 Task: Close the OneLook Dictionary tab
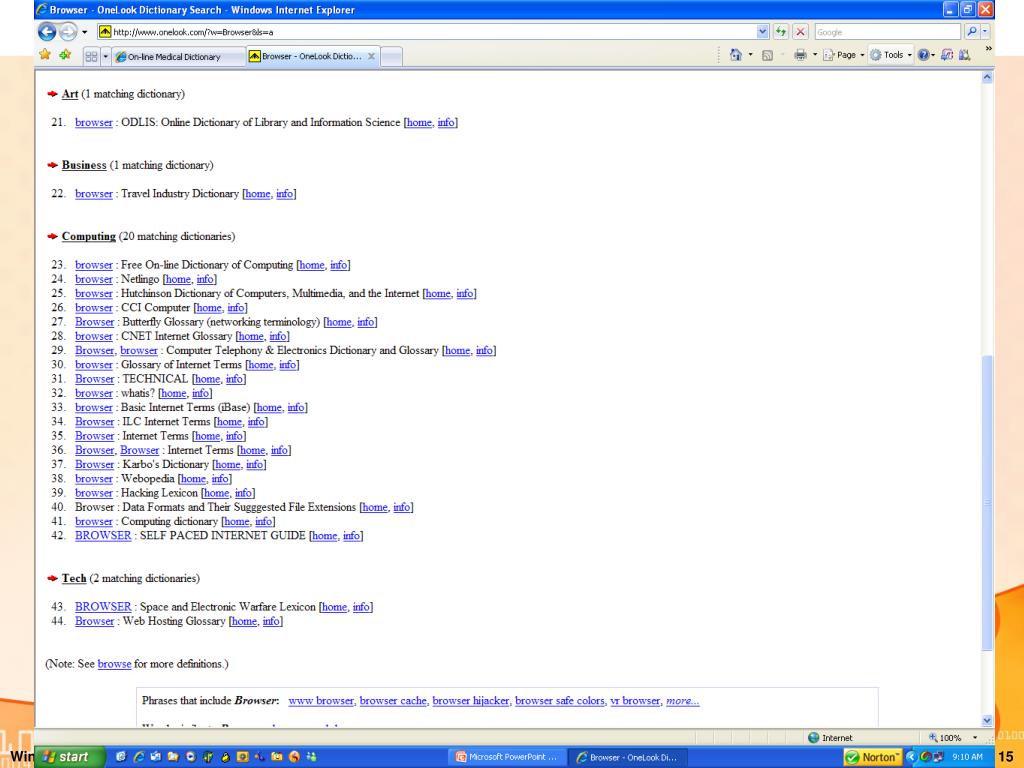[371, 56]
